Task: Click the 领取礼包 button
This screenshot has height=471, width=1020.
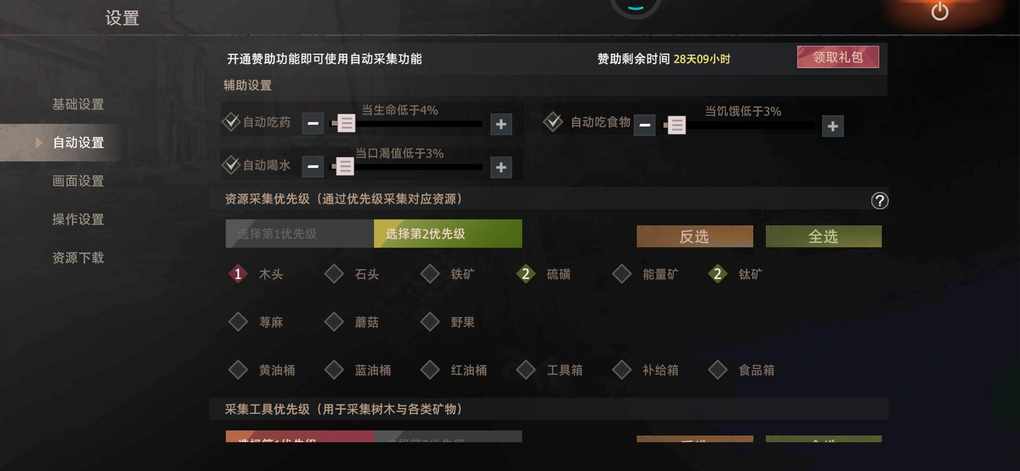Action: pos(838,57)
